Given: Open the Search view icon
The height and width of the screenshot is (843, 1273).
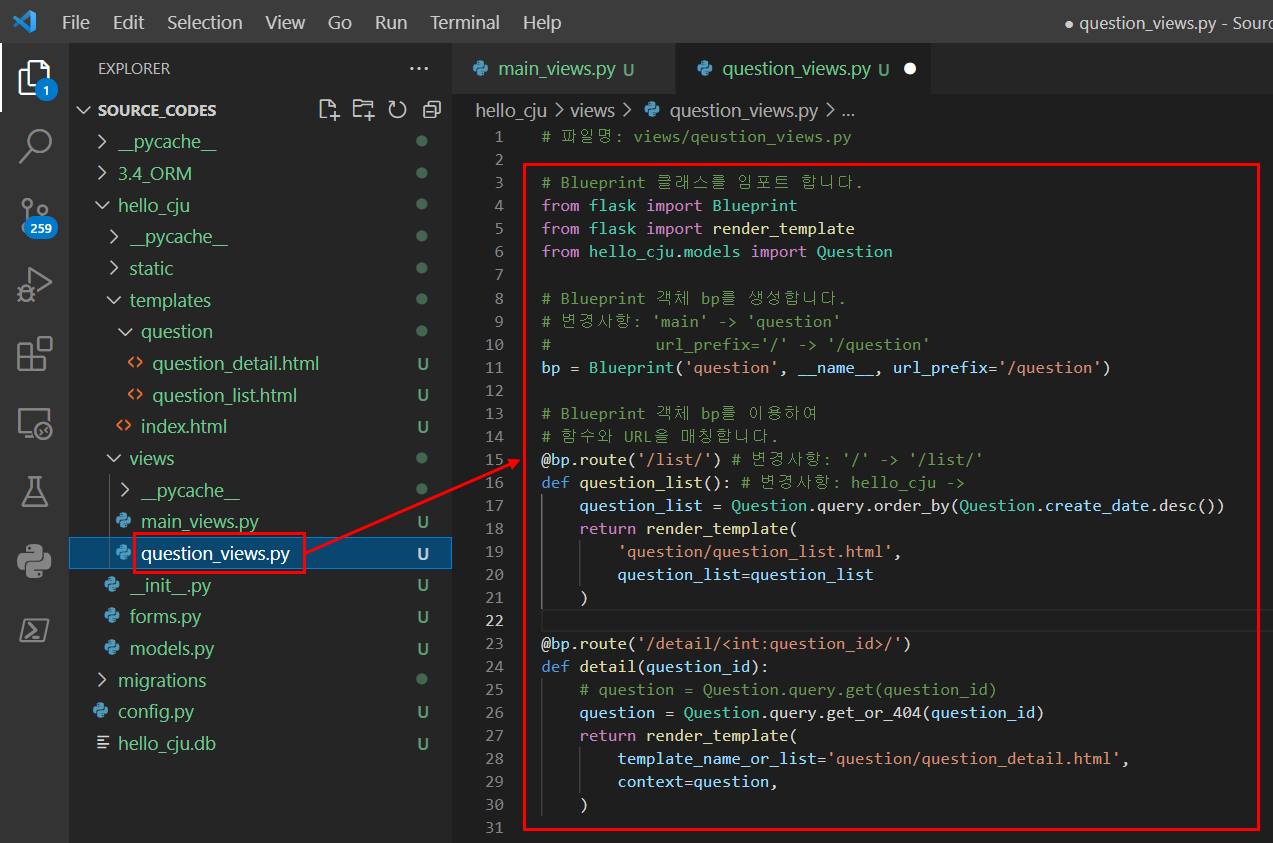Looking at the screenshot, I should [x=34, y=146].
